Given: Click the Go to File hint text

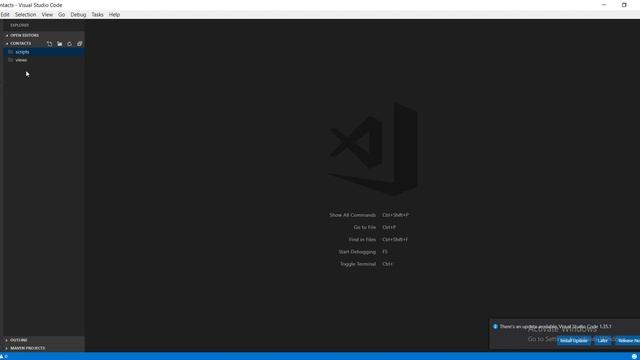Looking at the screenshot, I should point(364,227).
